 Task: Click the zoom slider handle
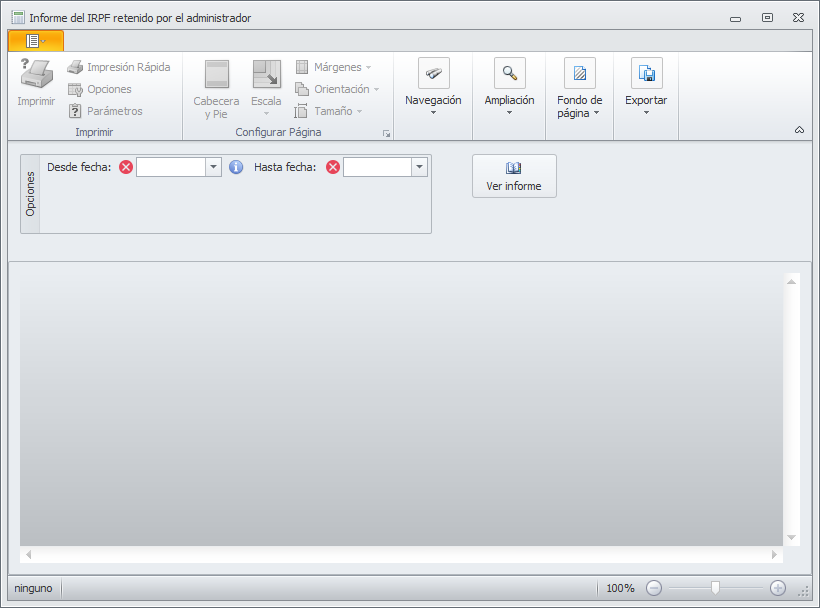(715, 588)
